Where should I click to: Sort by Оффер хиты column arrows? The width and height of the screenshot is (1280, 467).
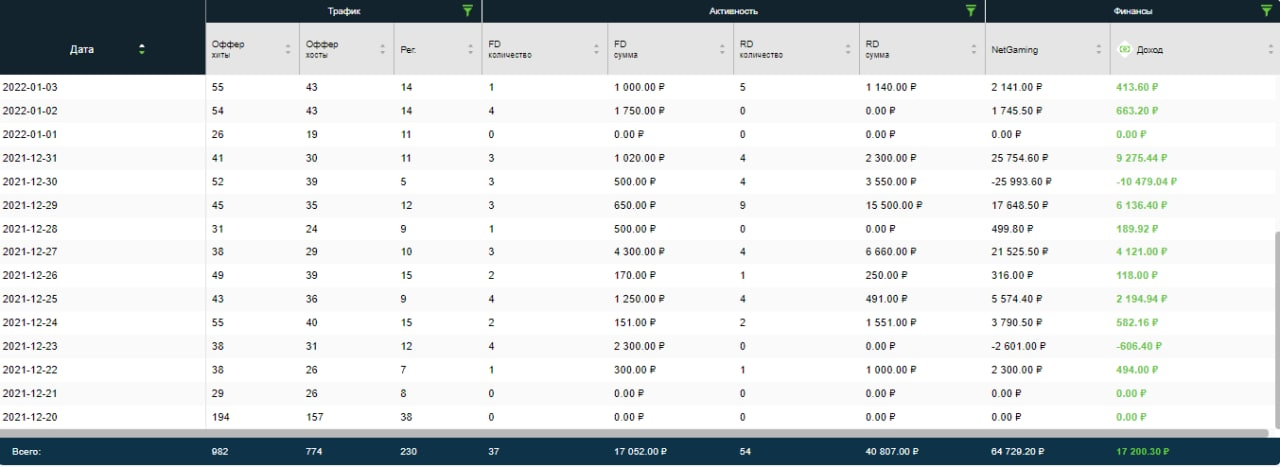tap(290, 49)
